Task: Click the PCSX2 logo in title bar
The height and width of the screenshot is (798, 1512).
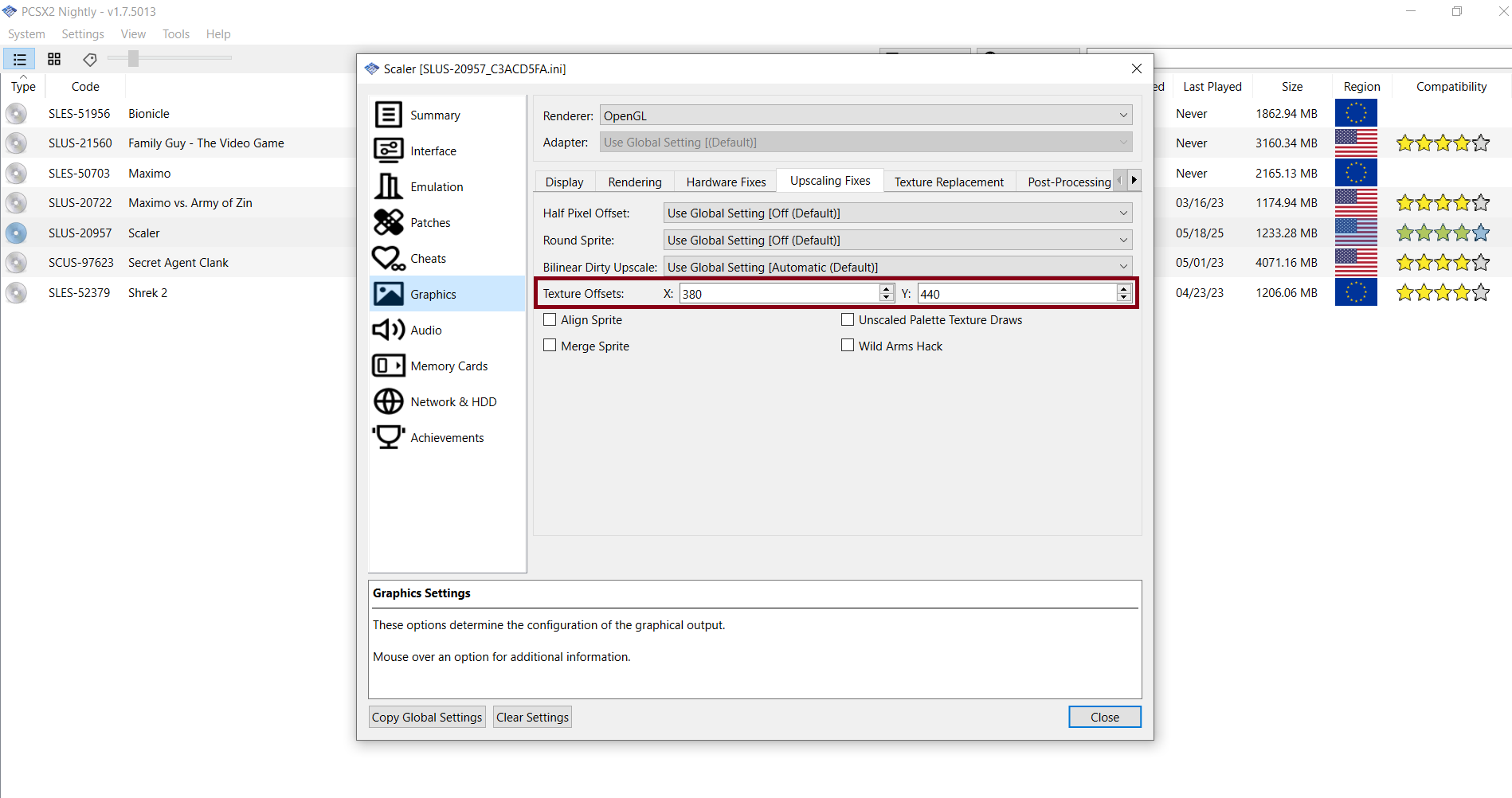Action: coord(10,11)
